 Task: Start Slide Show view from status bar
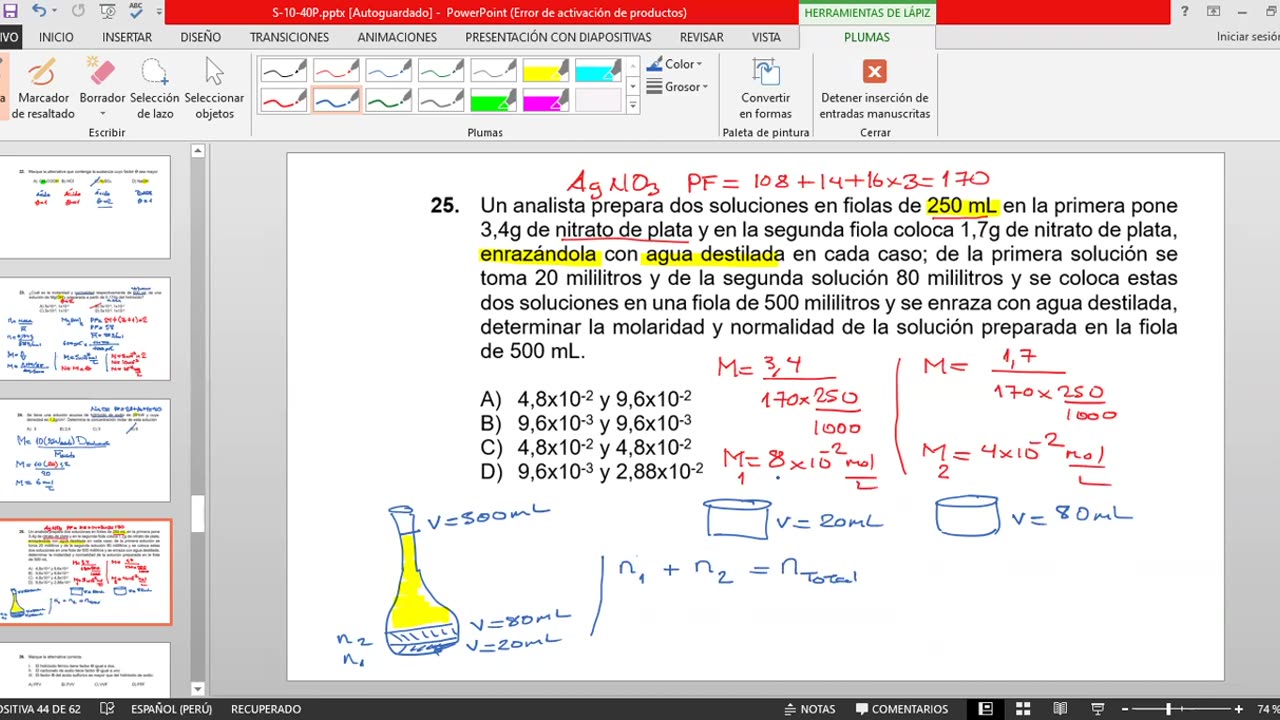pos(1097,709)
